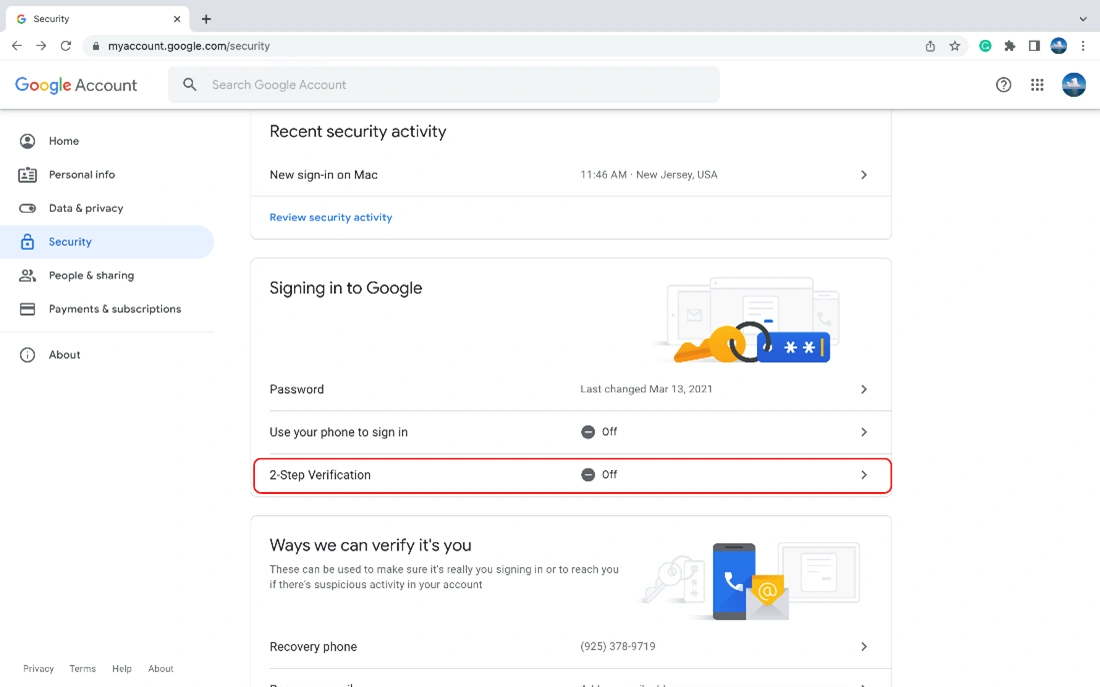Focus the Search Google Account field

point(443,85)
